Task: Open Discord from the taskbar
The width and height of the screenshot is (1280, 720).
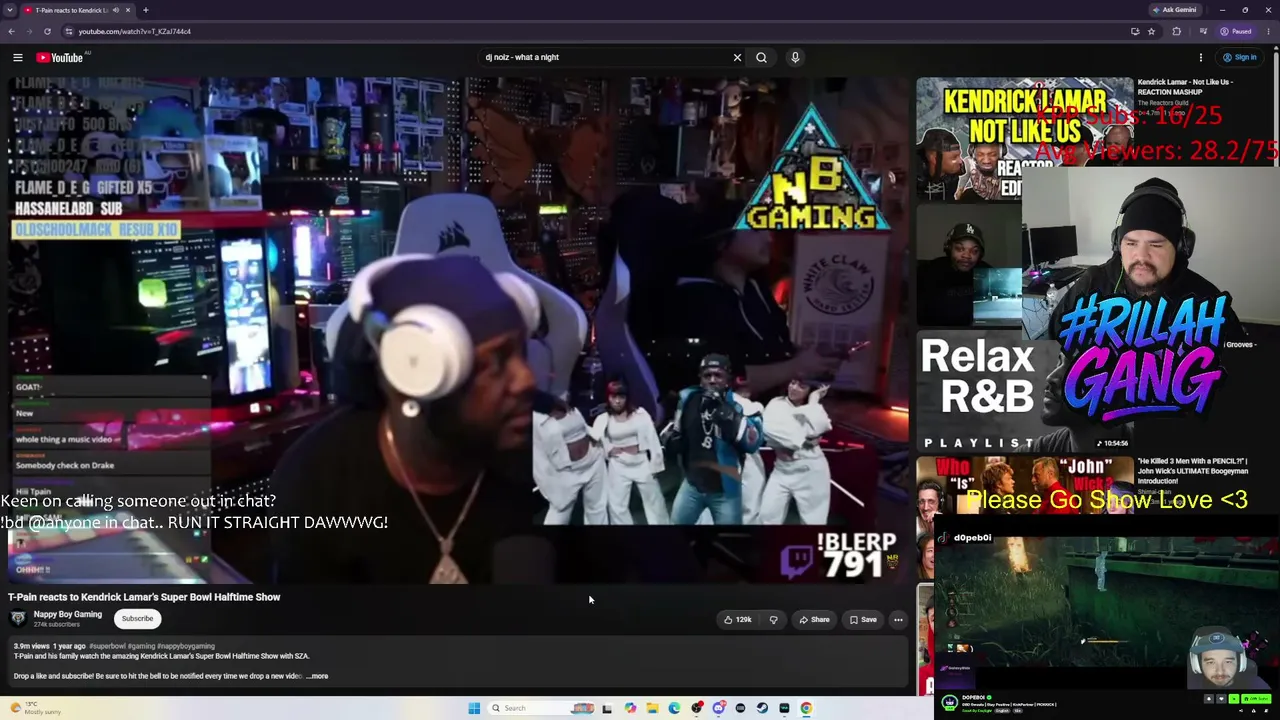Action: point(718,708)
